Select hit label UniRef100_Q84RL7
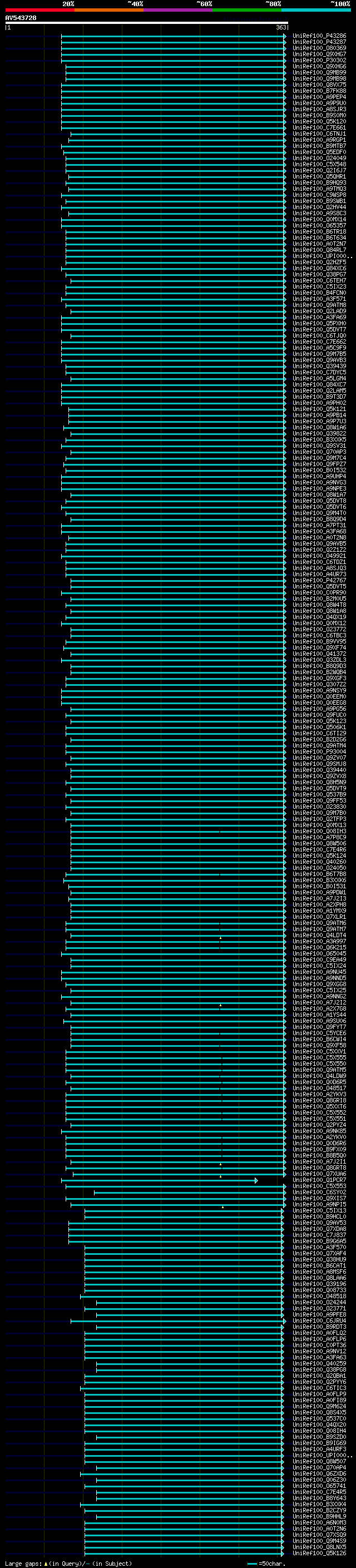Screen dimensions: 356x1568 tap(319, 250)
